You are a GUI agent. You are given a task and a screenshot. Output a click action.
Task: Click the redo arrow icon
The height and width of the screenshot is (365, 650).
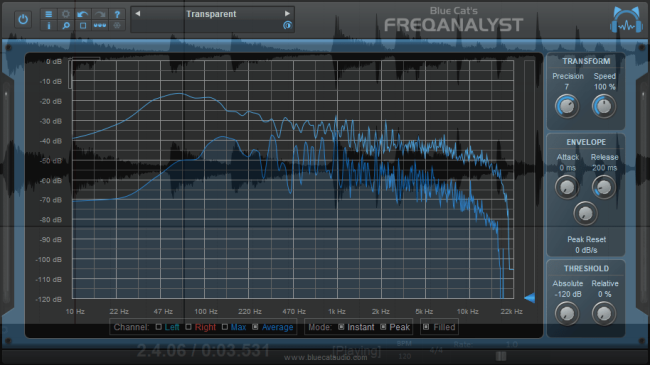click(100, 14)
